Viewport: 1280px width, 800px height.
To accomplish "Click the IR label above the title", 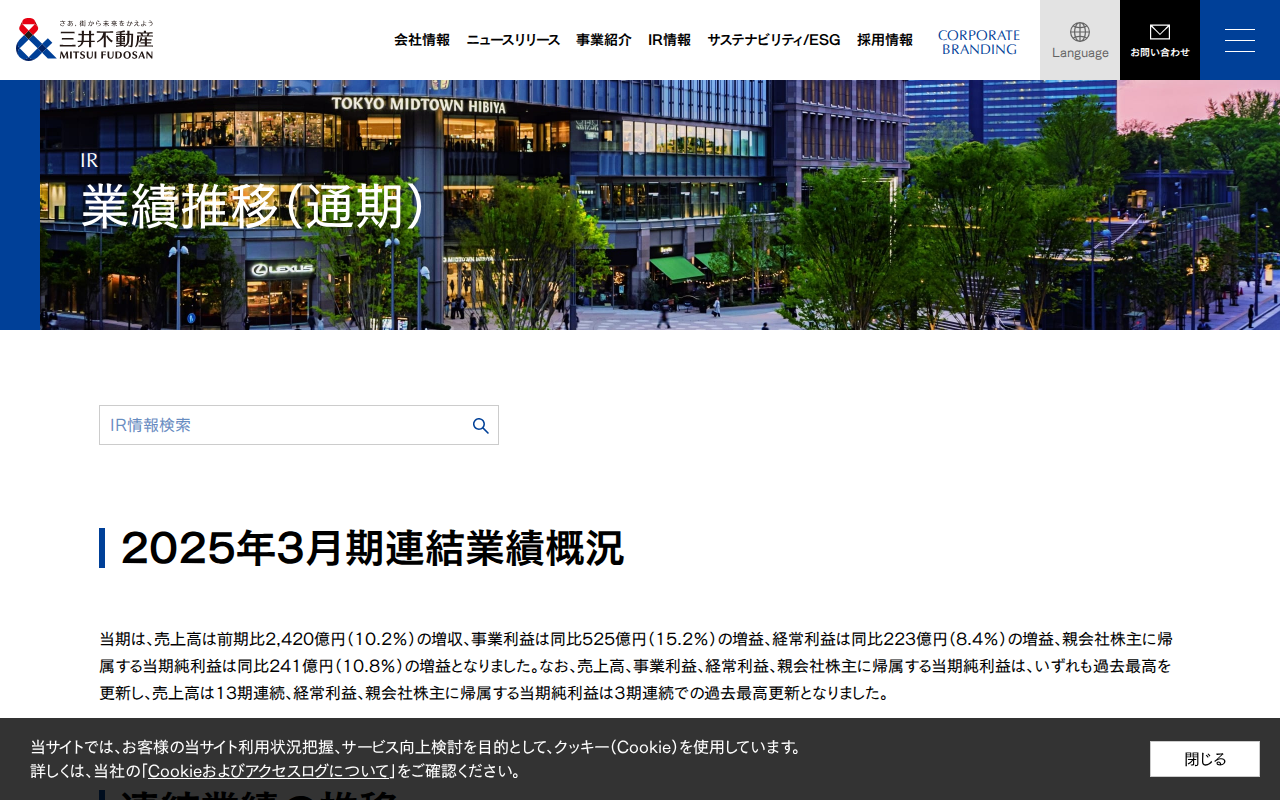I will [89, 160].
